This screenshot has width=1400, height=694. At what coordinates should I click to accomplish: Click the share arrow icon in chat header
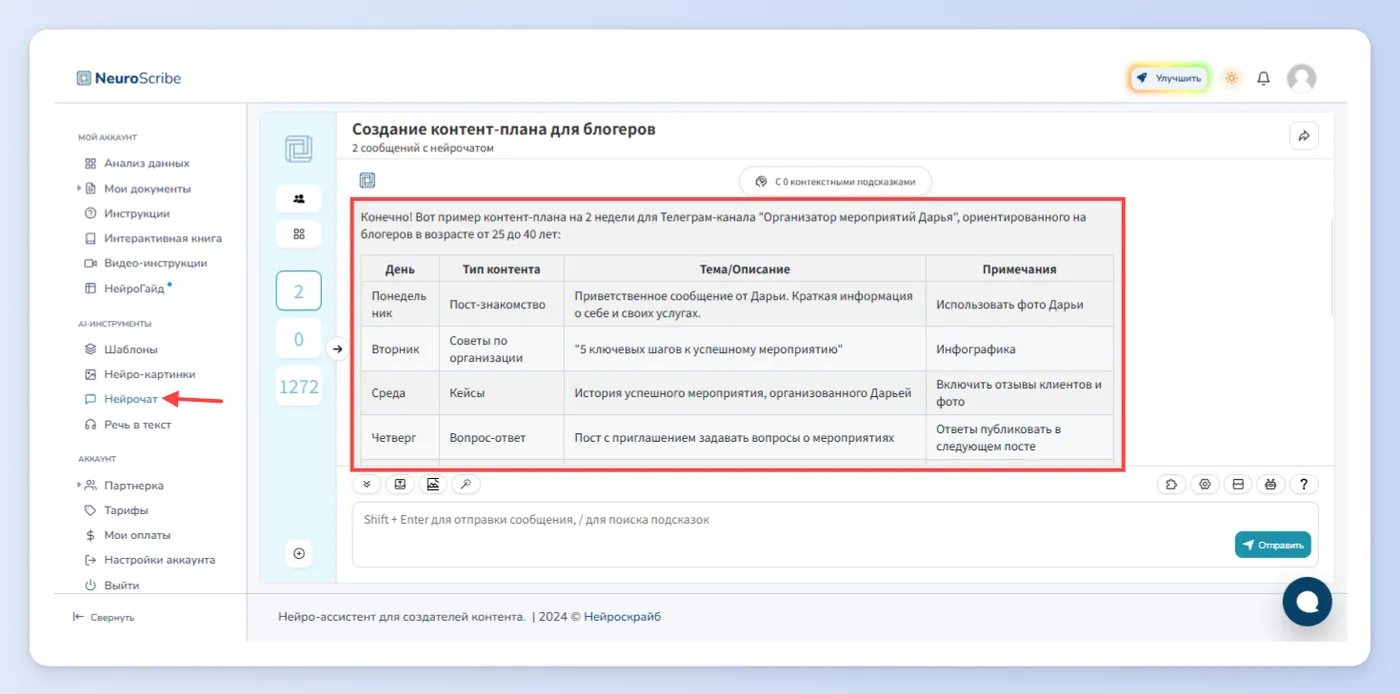(x=1304, y=136)
